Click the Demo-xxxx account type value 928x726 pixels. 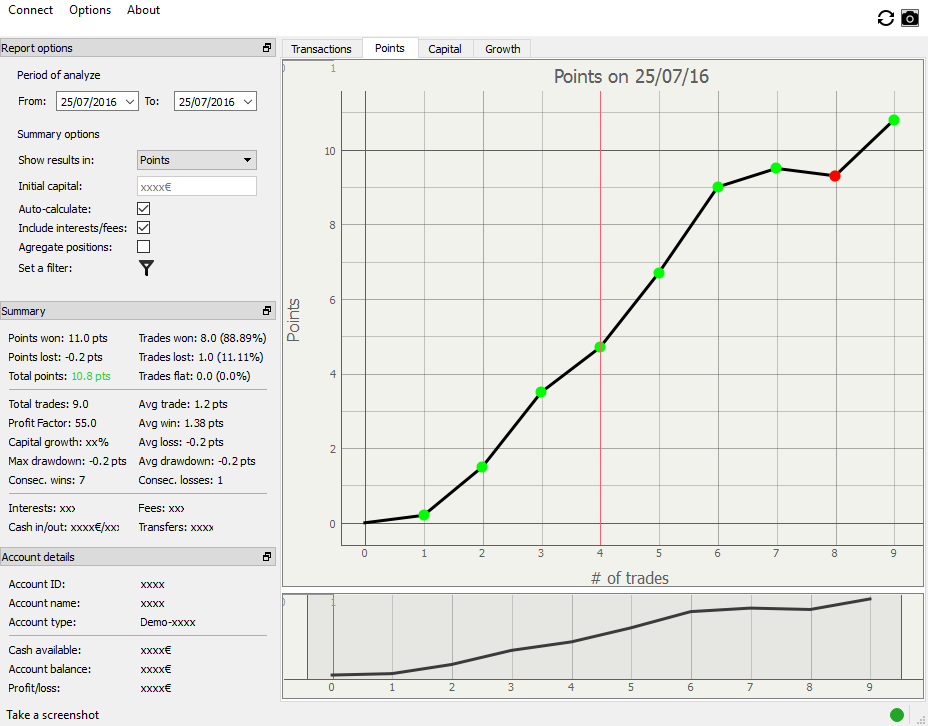[167, 622]
